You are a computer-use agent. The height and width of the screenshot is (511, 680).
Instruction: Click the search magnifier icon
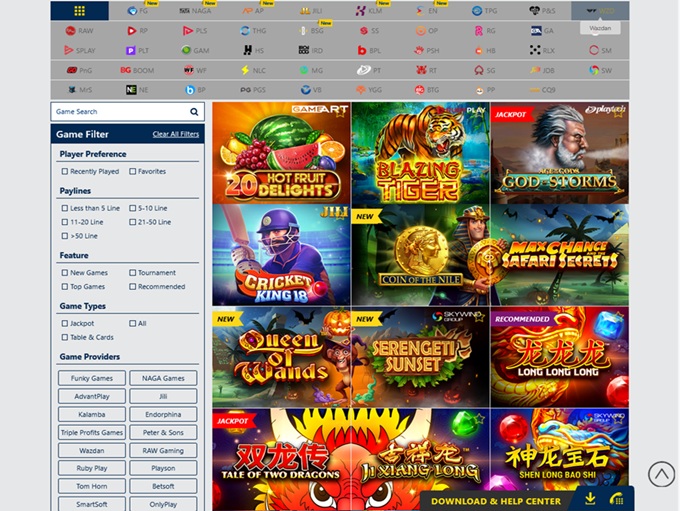(x=194, y=112)
